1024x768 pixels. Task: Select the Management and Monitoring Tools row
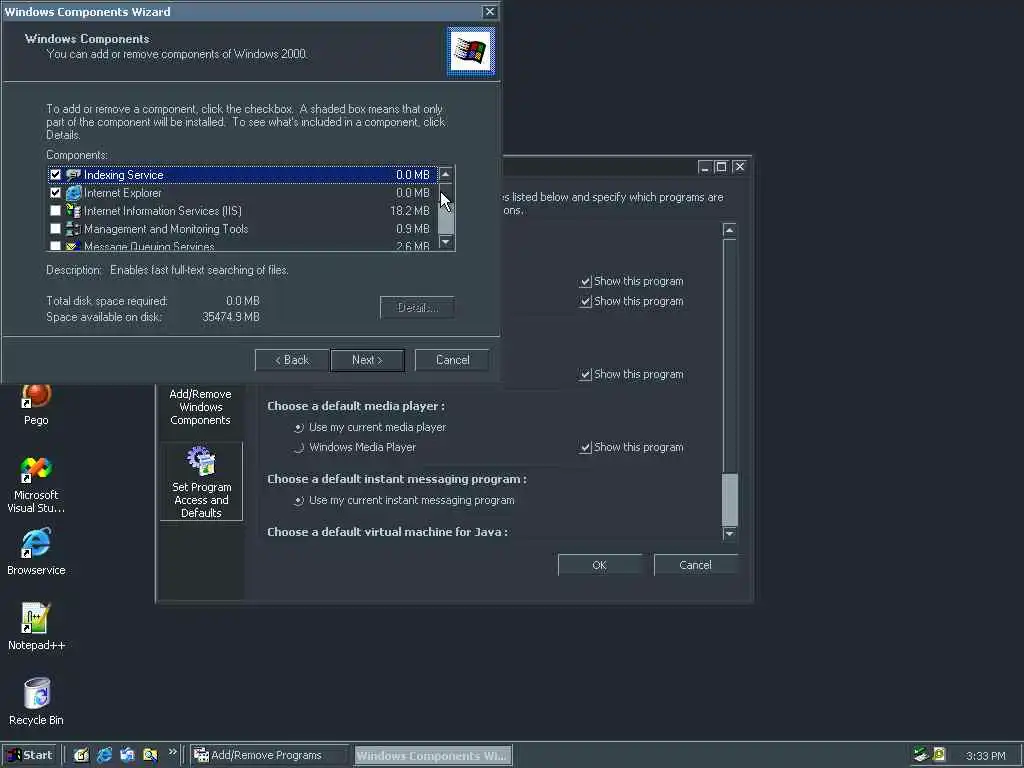pyautogui.click(x=243, y=229)
